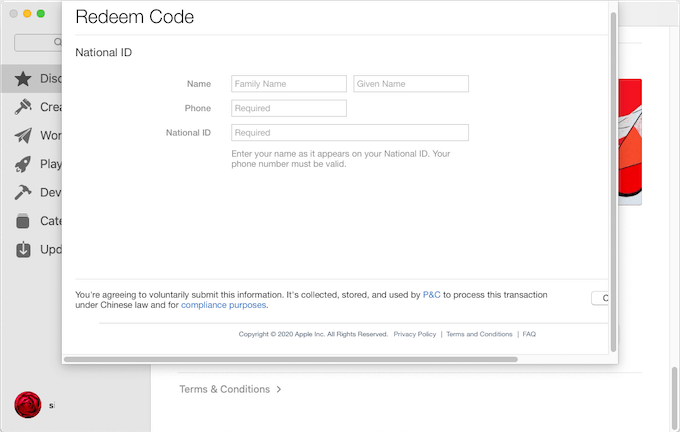Select the Develop sidebar label
The image size is (680, 432).
[51, 192]
